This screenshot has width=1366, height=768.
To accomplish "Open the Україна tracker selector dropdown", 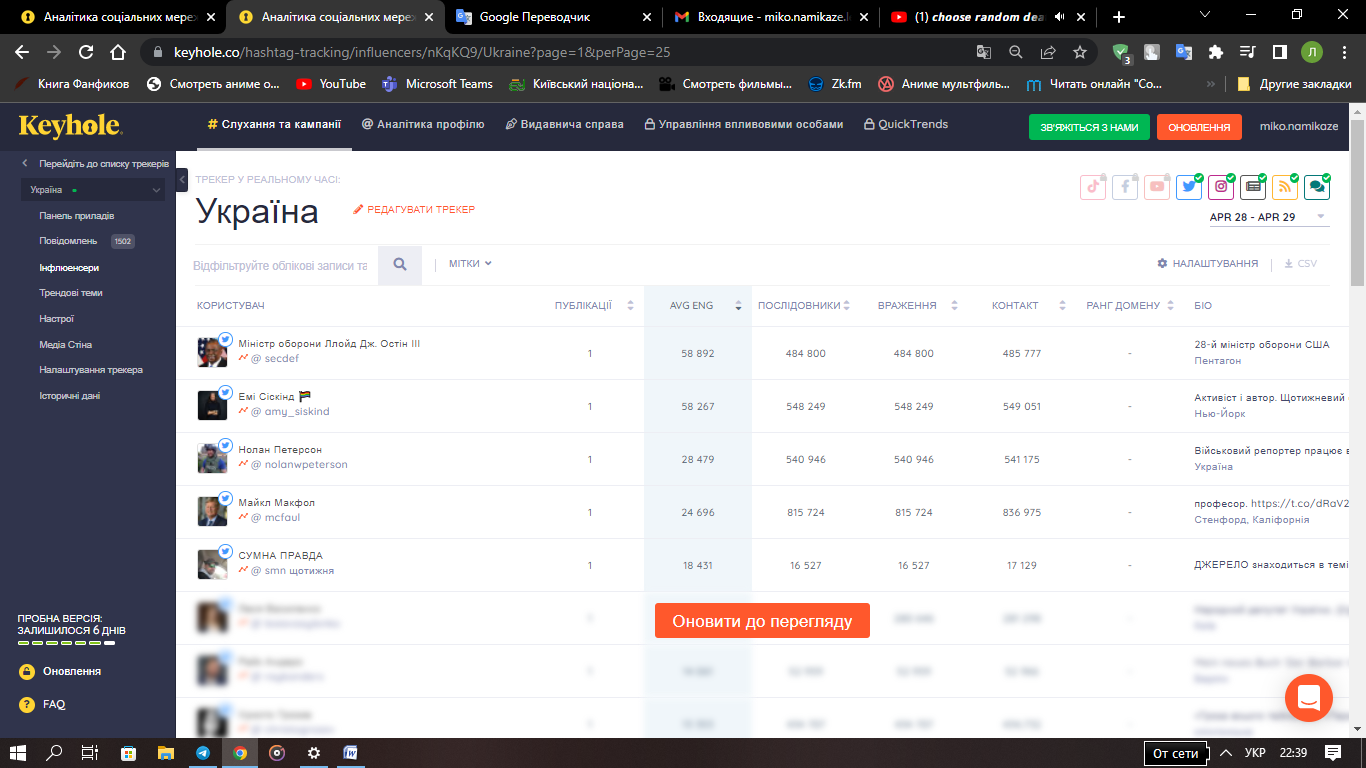I will coord(94,190).
